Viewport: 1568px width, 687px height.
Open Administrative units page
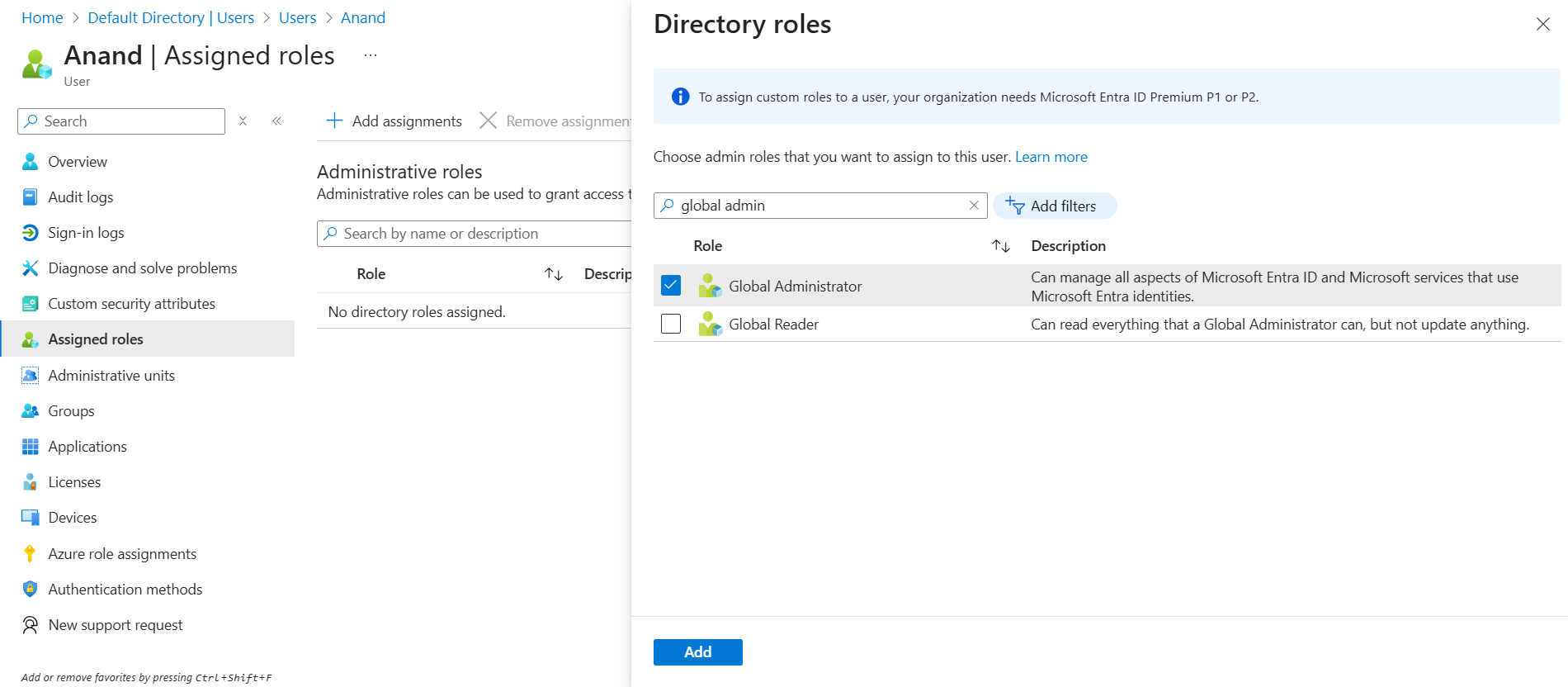click(x=111, y=376)
